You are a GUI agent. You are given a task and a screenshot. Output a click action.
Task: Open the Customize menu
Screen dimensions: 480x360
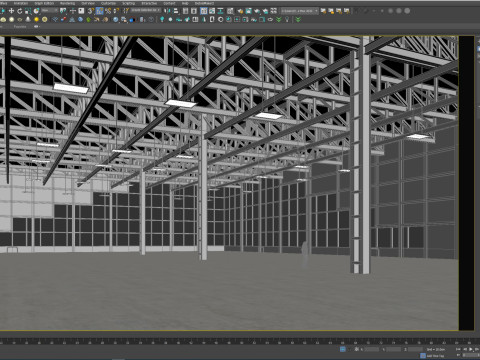coord(108,3)
